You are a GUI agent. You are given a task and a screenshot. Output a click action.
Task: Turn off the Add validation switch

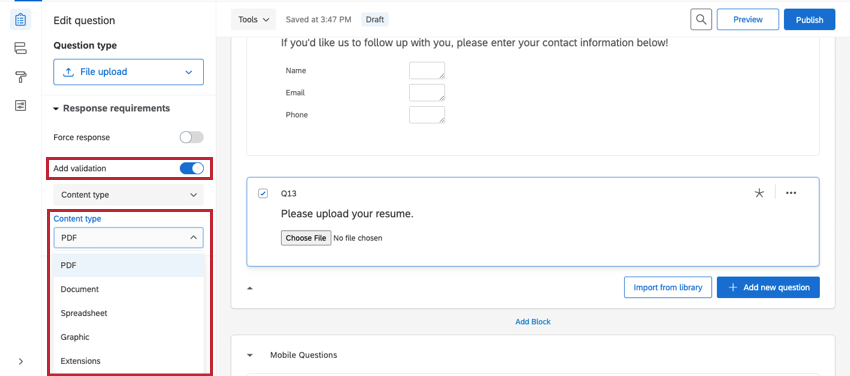tap(192, 168)
